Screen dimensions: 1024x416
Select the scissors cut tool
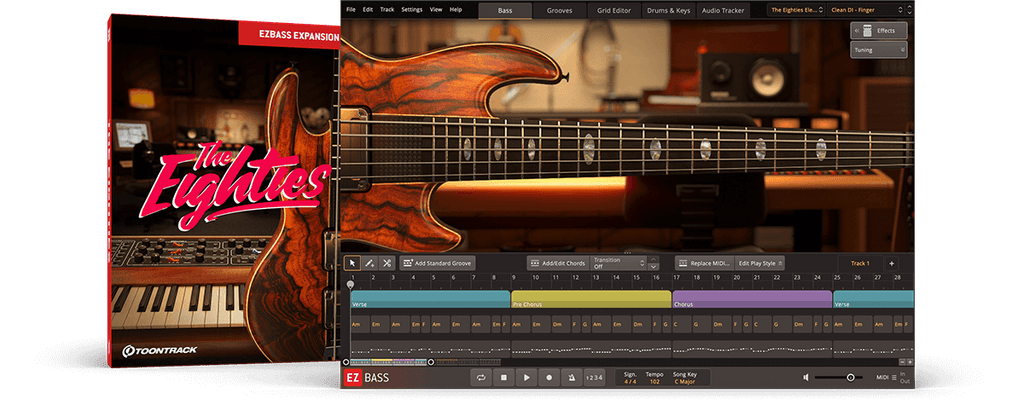387,263
